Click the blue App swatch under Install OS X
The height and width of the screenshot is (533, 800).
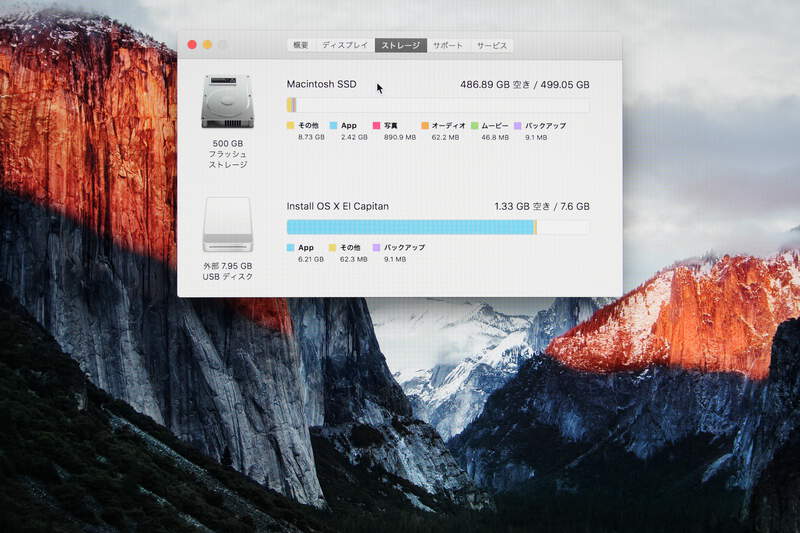click(291, 247)
